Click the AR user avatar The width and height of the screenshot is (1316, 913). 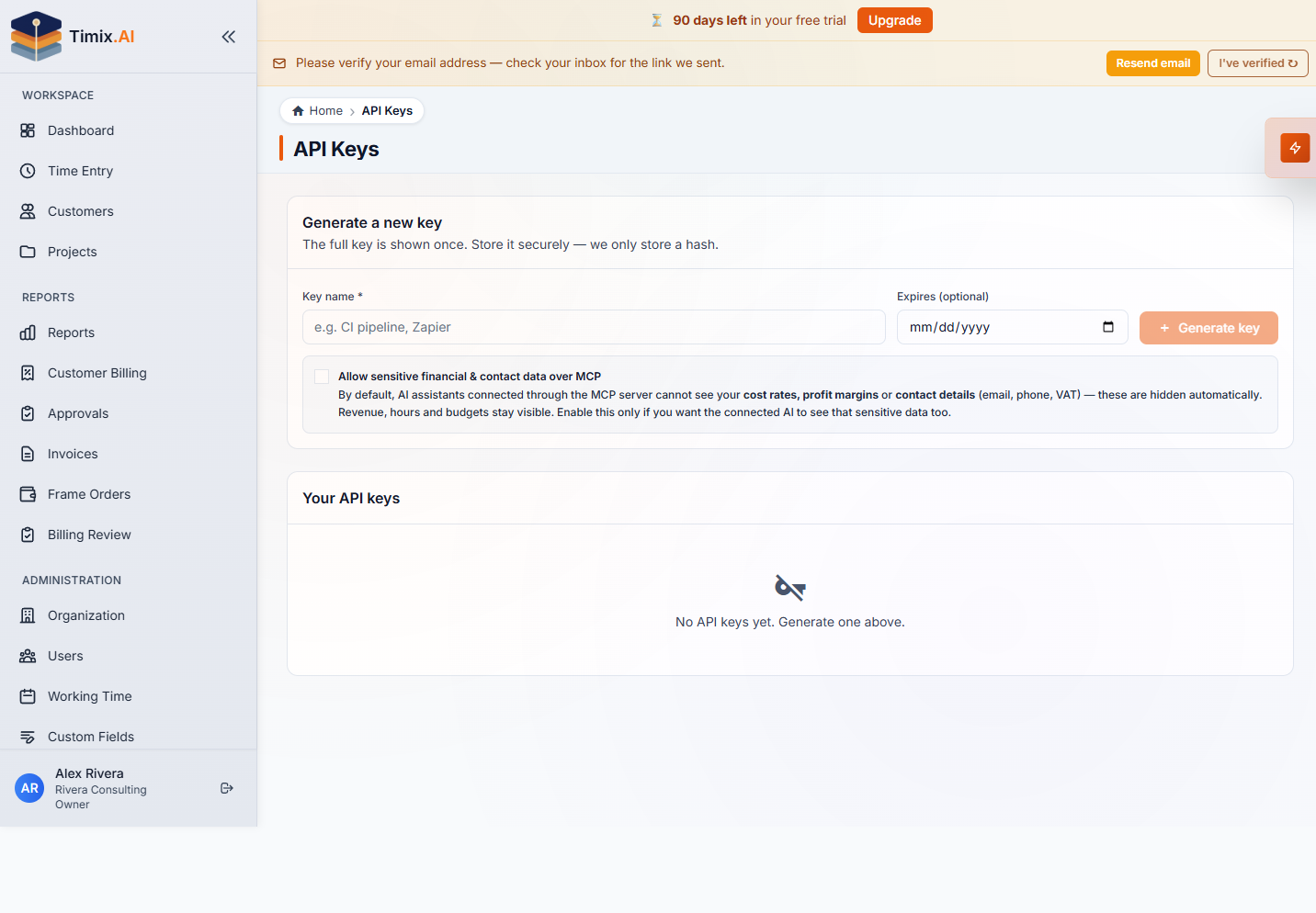pyautogui.click(x=29, y=788)
